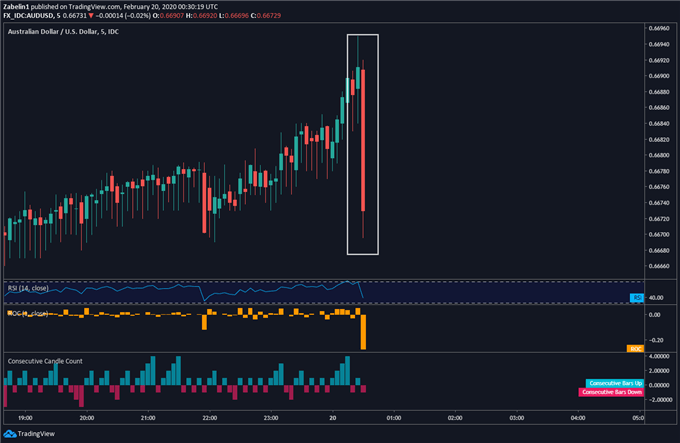
Task: Click the 0.66700 price axis label
Action: 659,235
